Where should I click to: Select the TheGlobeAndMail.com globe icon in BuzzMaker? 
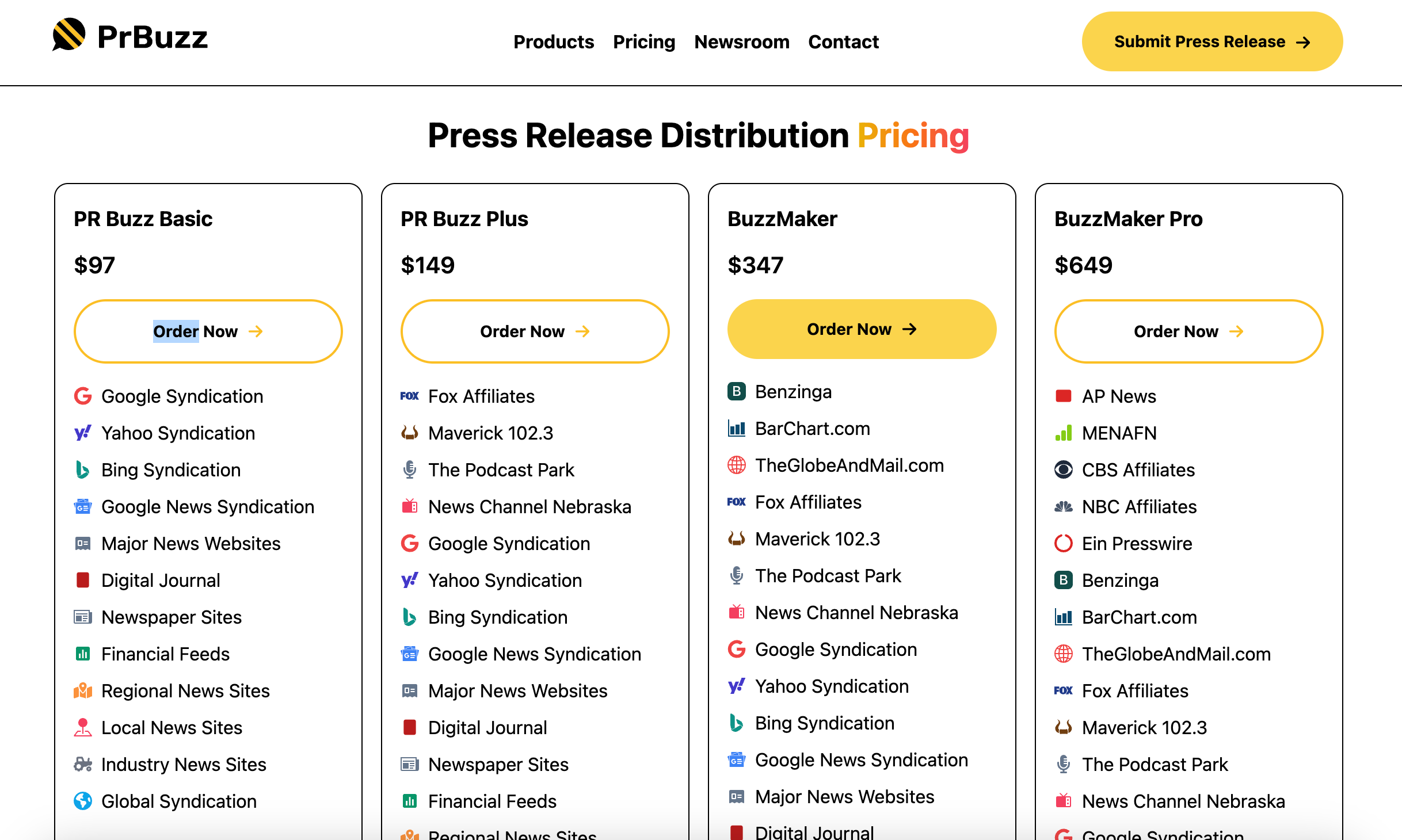[737, 465]
